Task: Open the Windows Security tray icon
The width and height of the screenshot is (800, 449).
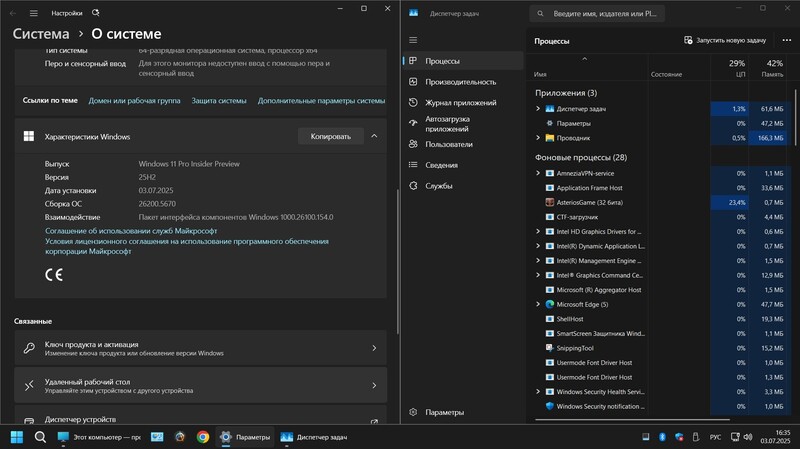Action: 679,437
